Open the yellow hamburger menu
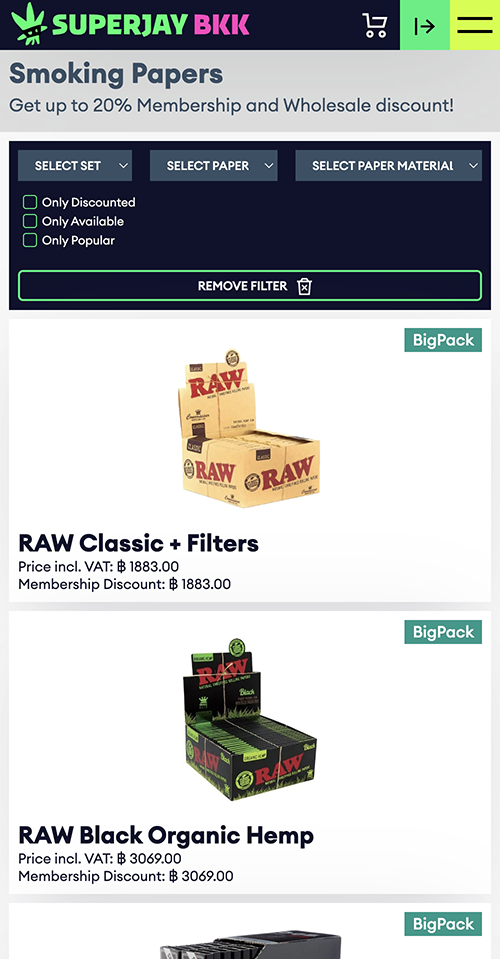The height and width of the screenshot is (959, 500). [x=475, y=25]
